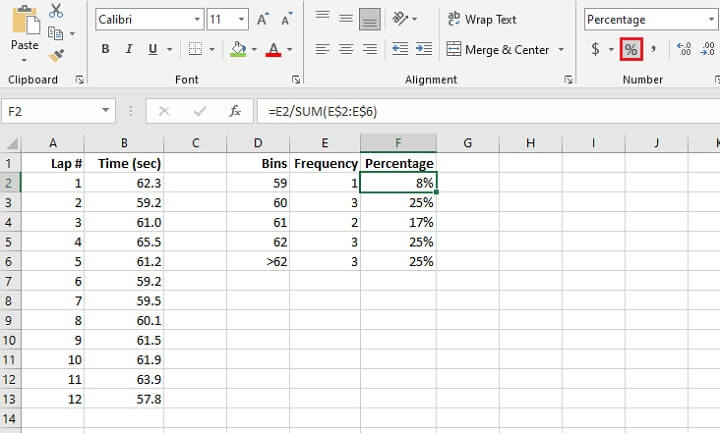
Task: Click Merge & Center button
Action: (x=498, y=49)
